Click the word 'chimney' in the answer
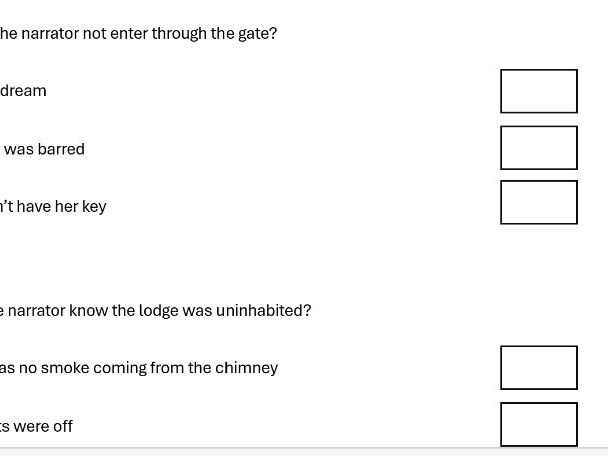This screenshot has width=608, height=456. 249,368
